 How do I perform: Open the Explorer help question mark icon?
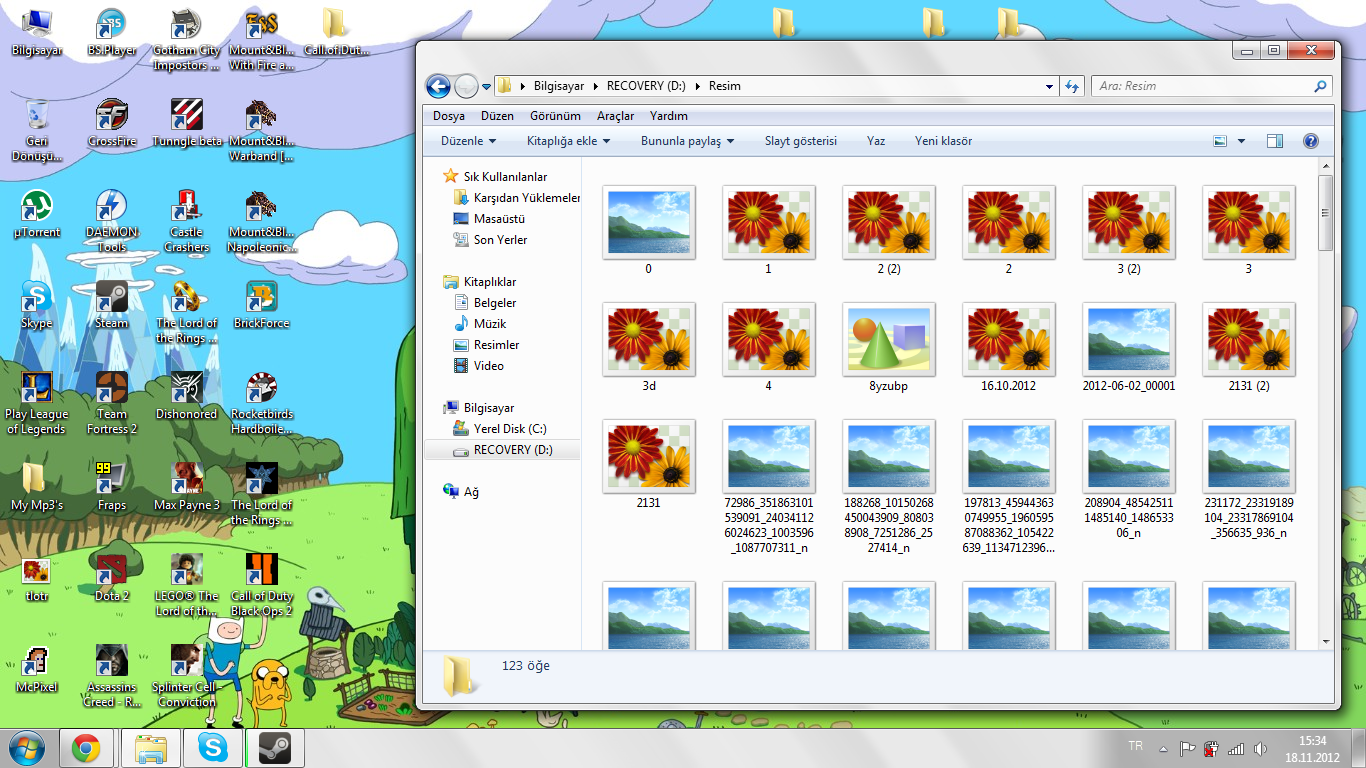pyautogui.click(x=1311, y=141)
